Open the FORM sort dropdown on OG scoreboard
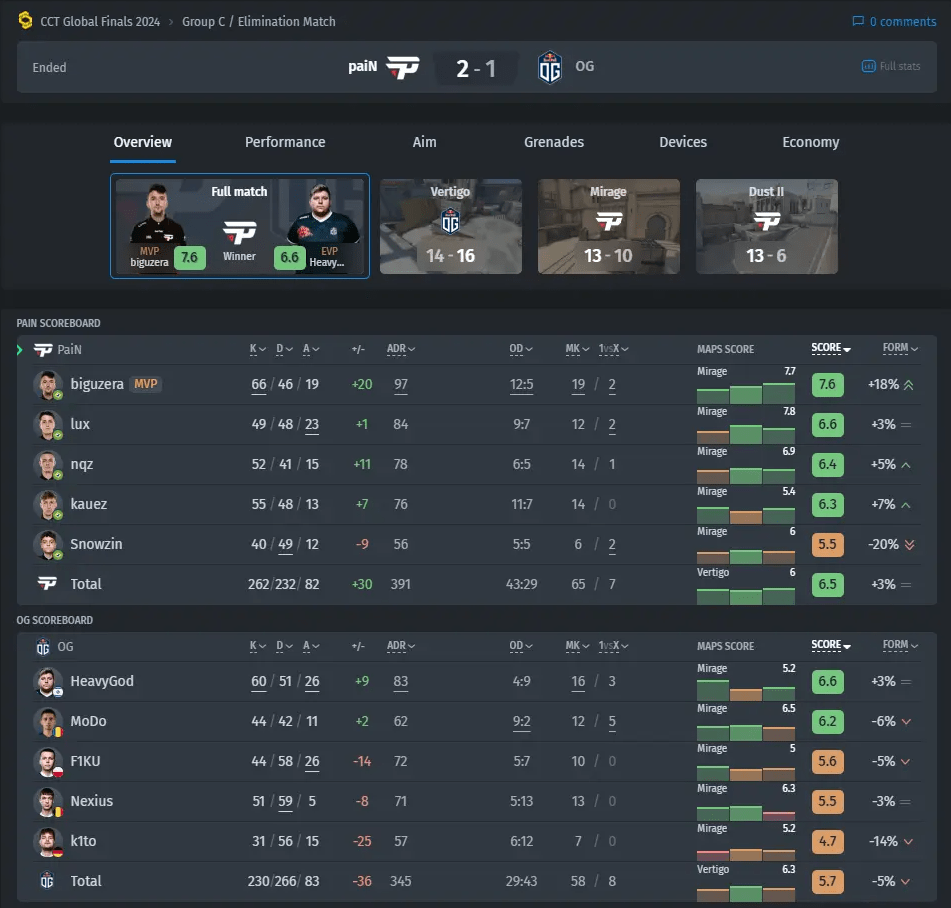The image size is (951, 908). [899, 646]
